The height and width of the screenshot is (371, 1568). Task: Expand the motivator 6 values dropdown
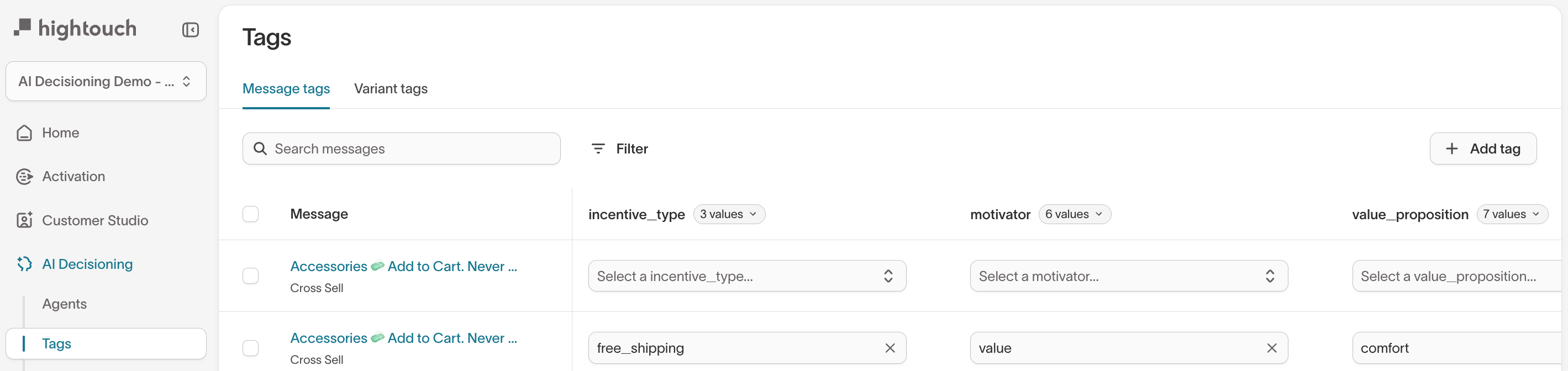pos(1075,214)
